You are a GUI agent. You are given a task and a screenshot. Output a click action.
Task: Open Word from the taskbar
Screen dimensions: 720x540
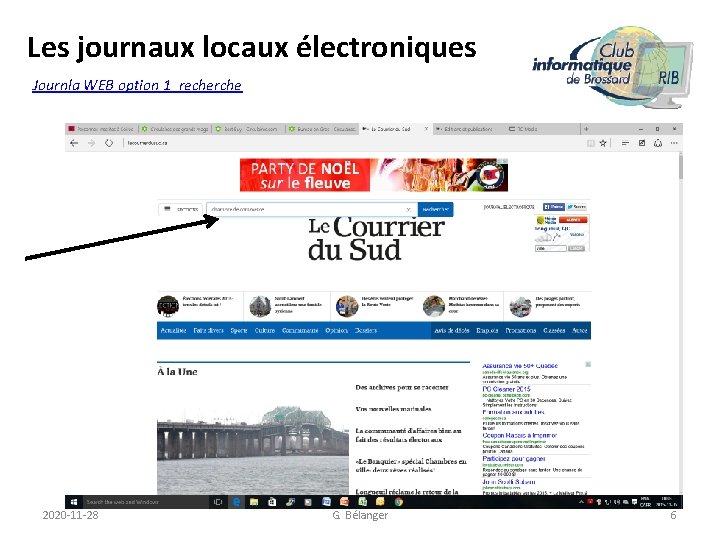[x=326, y=502]
